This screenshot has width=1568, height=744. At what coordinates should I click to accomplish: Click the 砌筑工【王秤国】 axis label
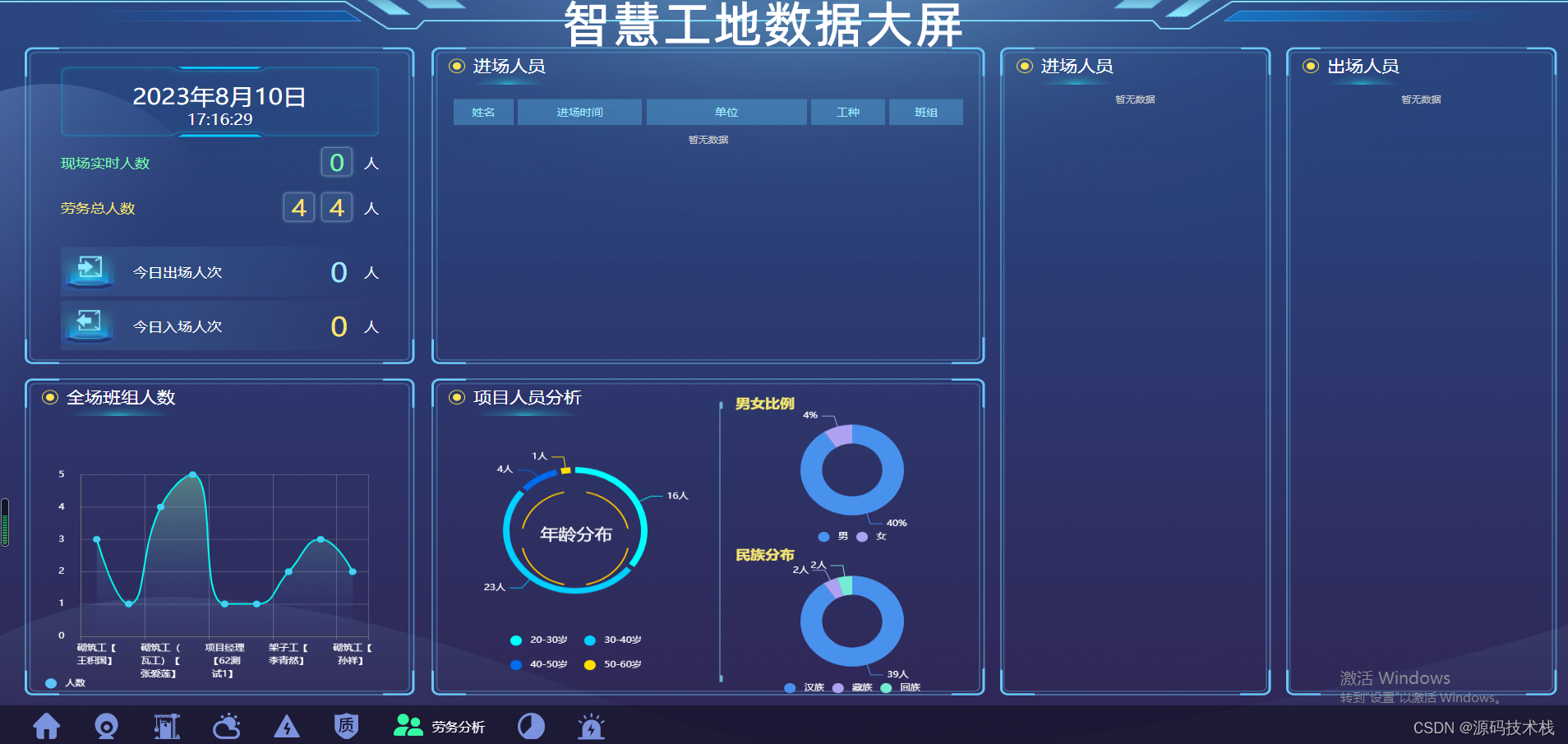(96, 654)
